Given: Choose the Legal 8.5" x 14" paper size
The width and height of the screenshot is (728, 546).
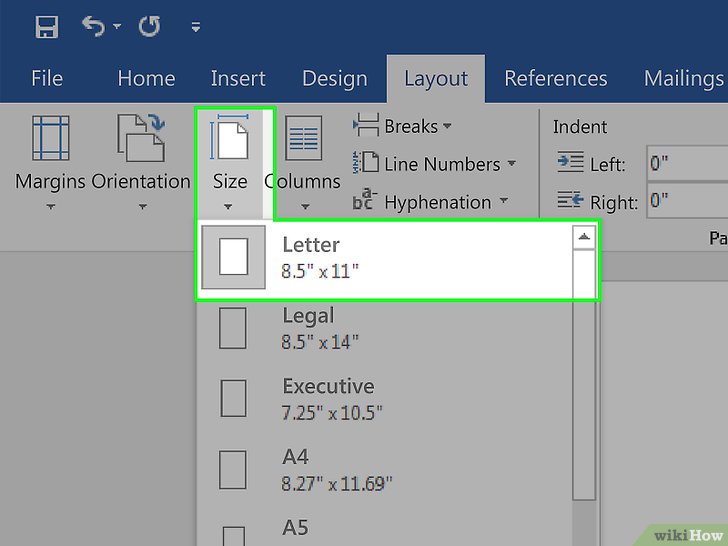Looking at the screenshot, I should 385,328.
